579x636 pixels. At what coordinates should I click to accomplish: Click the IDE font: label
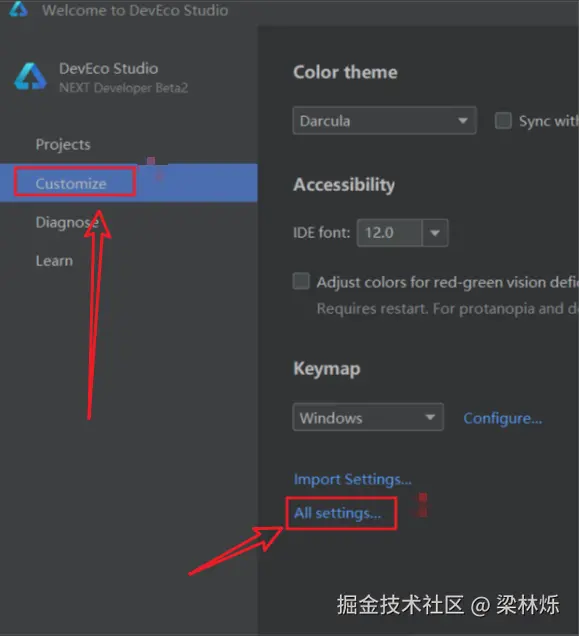click(x=321, y=233)
